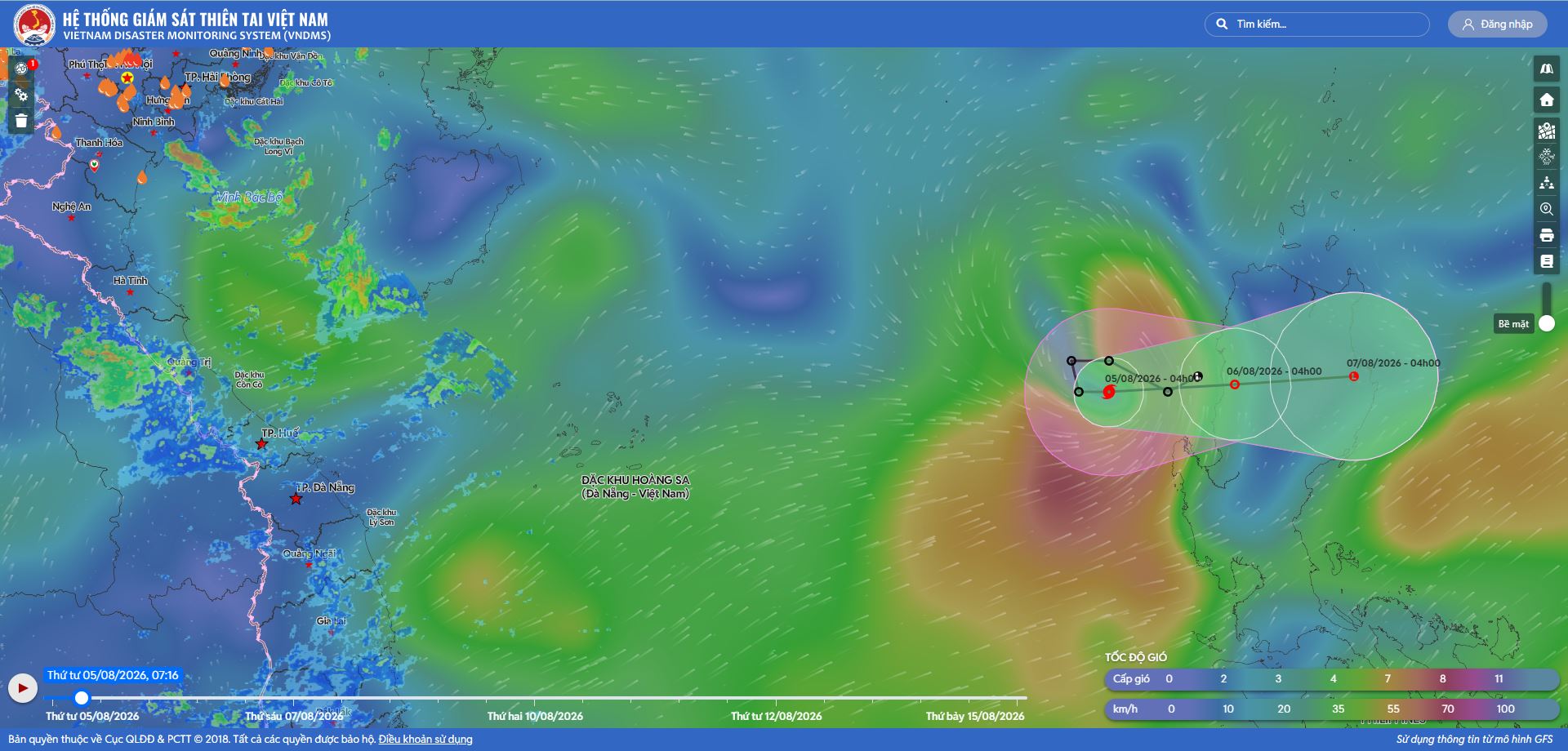
Task: Click the Đặc khu Cồn Cỏ label
Action: (x=249, y=380)
